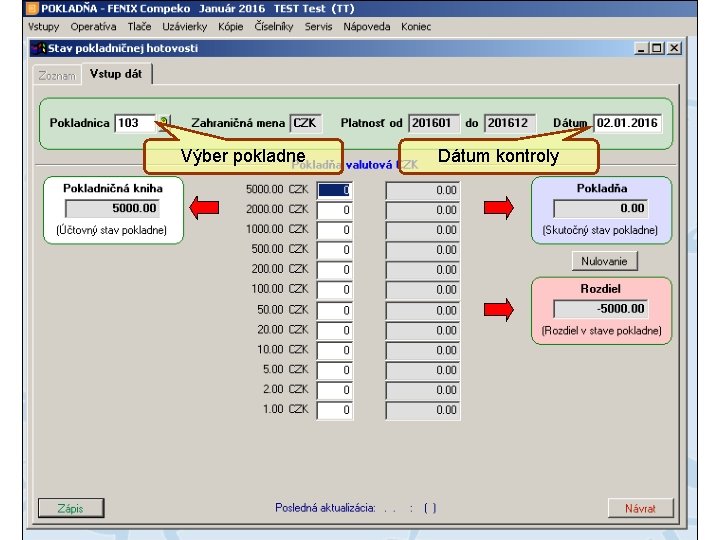This screenshot has width=720, height=540.
Task: Click the Pokladničná kniha 5000.00 value
Action: tap(112, 208)
